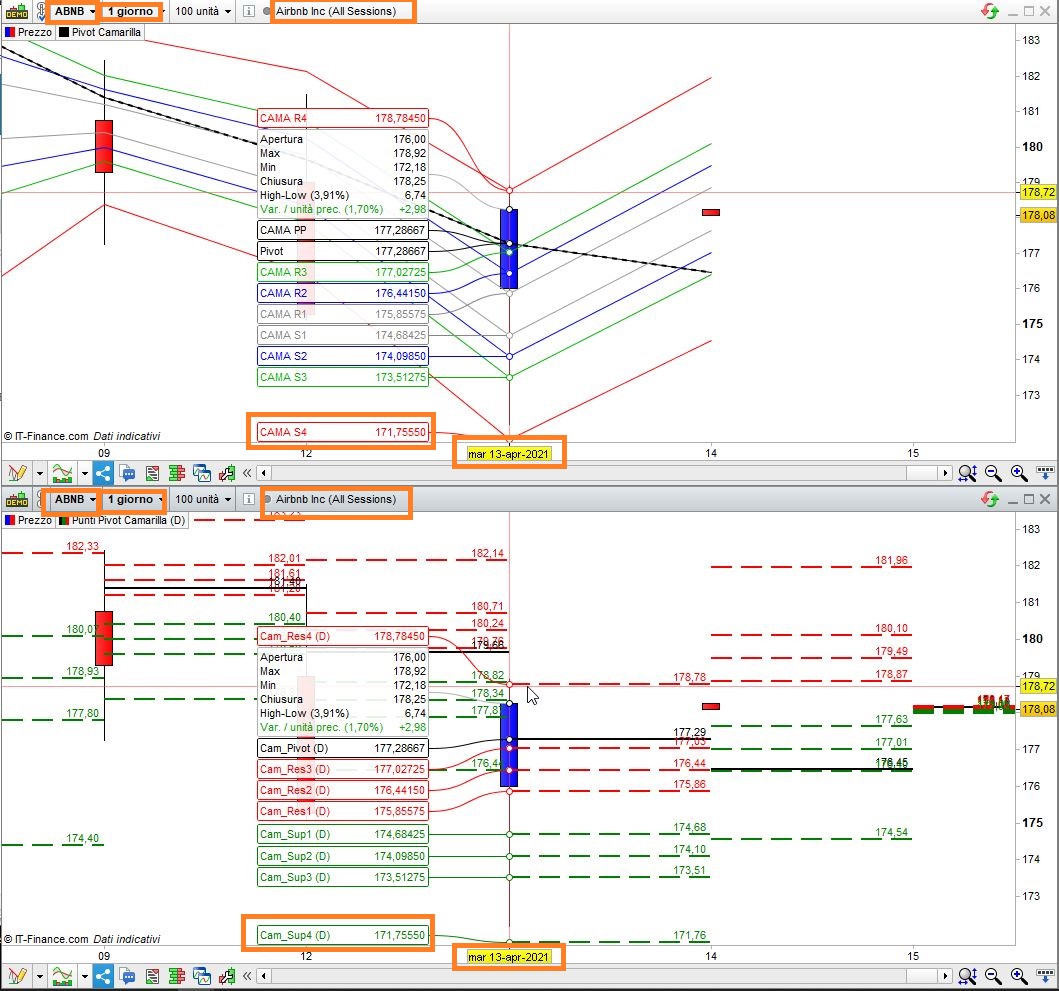Zoom in on the bottom chart
Image resolution: width=1059 pixels, height=991 pixels.
click(1019, 975)
